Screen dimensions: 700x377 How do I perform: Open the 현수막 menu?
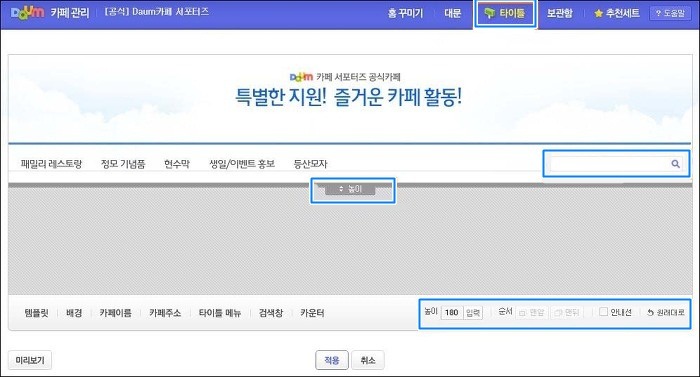pos(177,164)
